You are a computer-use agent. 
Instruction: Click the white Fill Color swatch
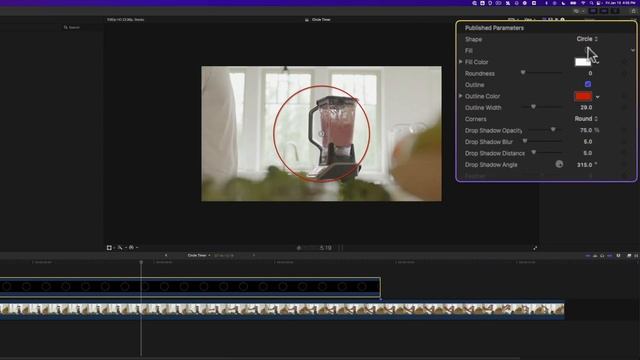582,62
